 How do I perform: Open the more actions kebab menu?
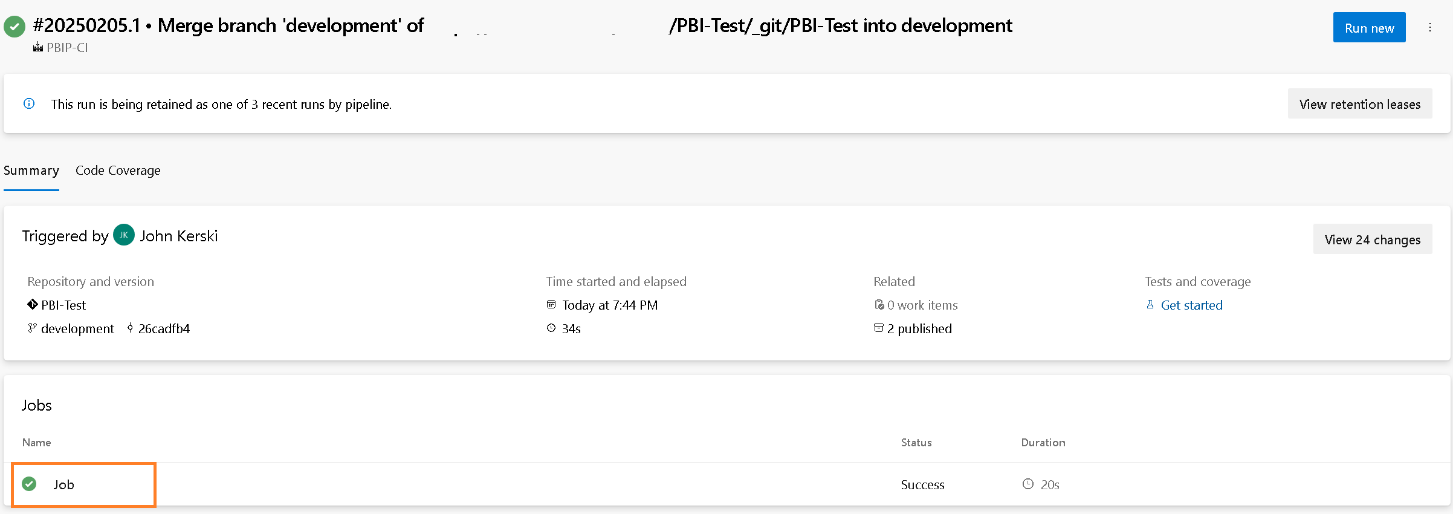pos(1429,28)
